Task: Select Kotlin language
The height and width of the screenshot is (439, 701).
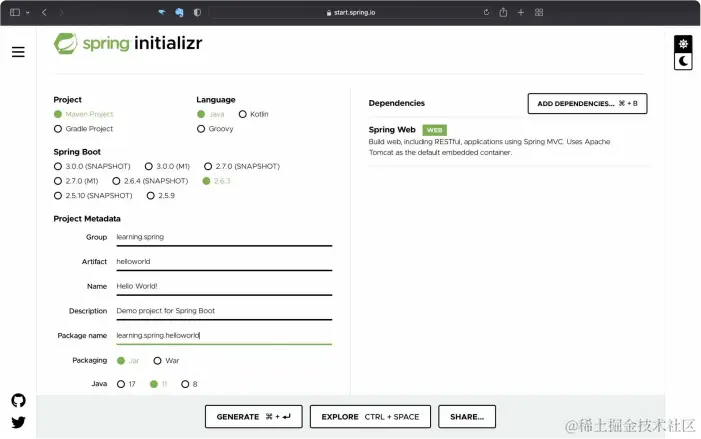Action: click(x=253, y=114)
